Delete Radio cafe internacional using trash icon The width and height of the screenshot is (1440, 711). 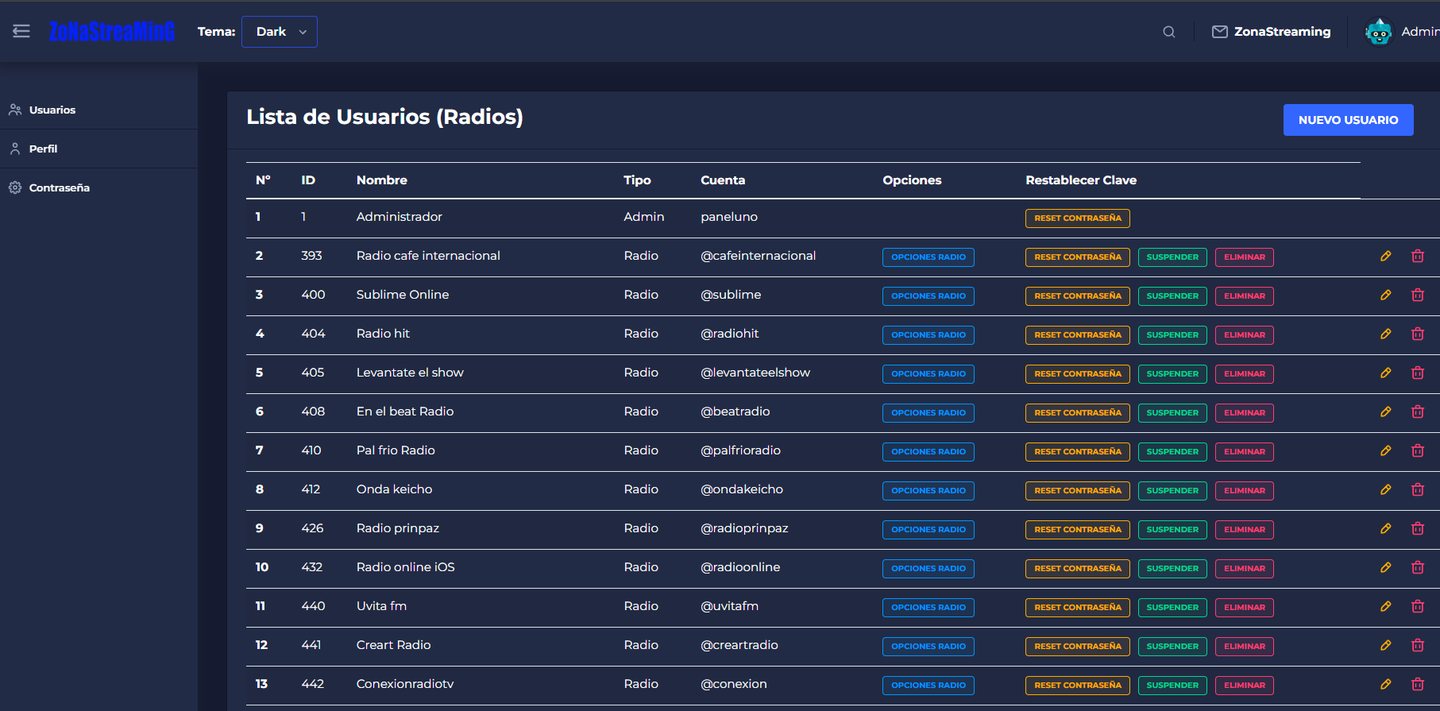(x=1417, y=256)
